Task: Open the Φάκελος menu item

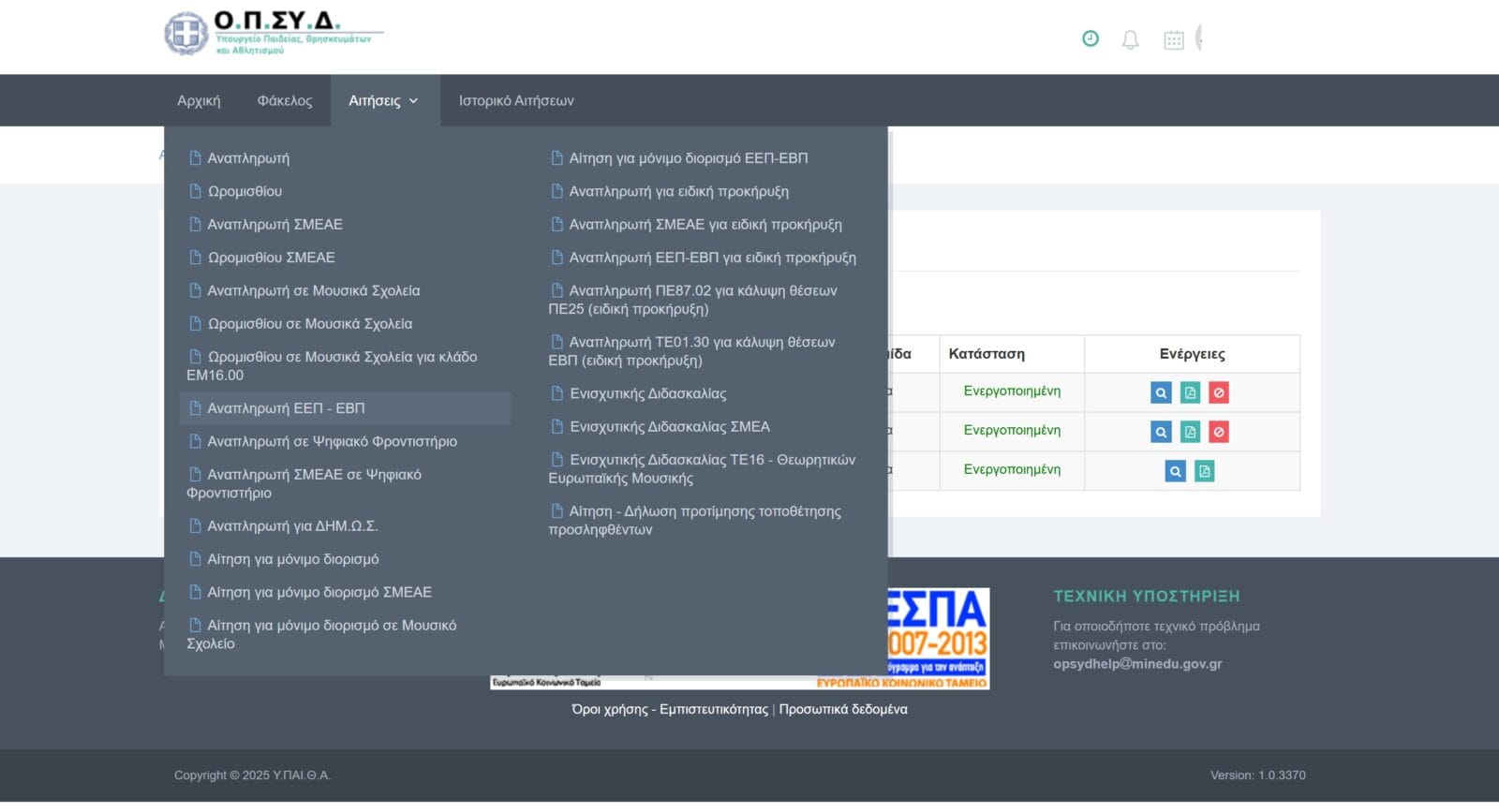Action: [x=285, y=100]
